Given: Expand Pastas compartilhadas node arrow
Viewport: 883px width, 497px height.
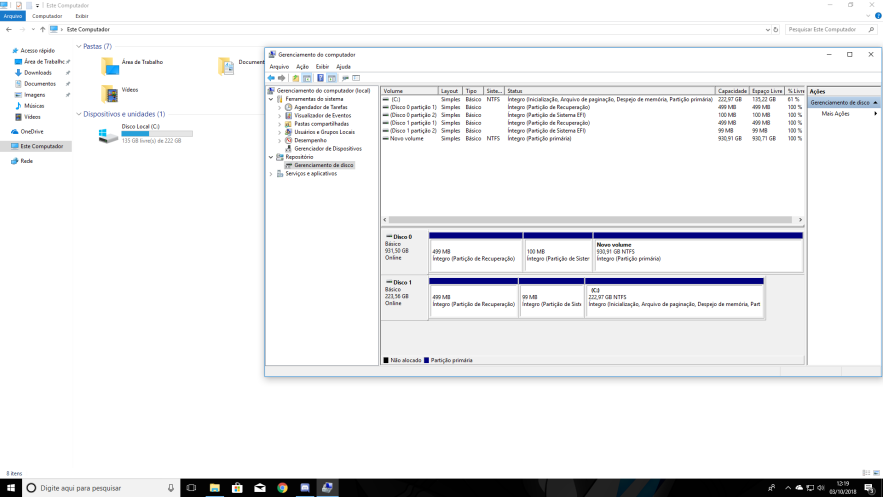Looking at the screenshot, I should pos(280,124).
